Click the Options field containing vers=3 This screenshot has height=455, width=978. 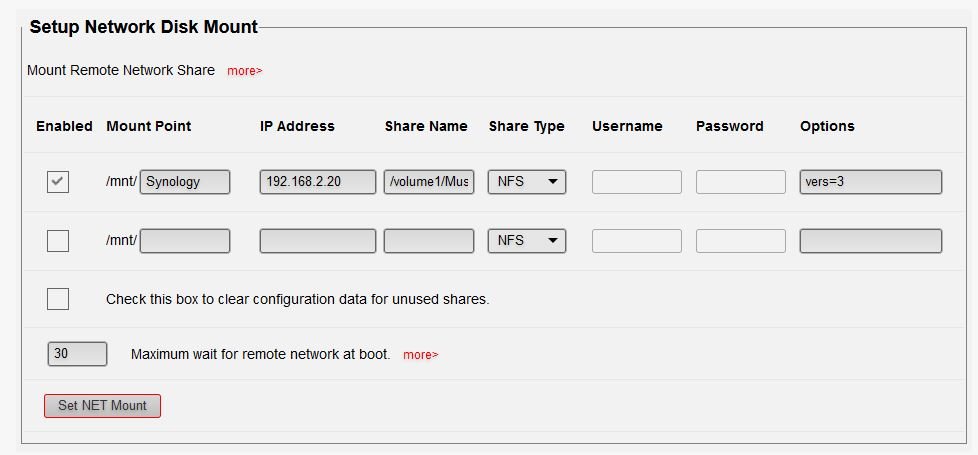tap(871, 182)
